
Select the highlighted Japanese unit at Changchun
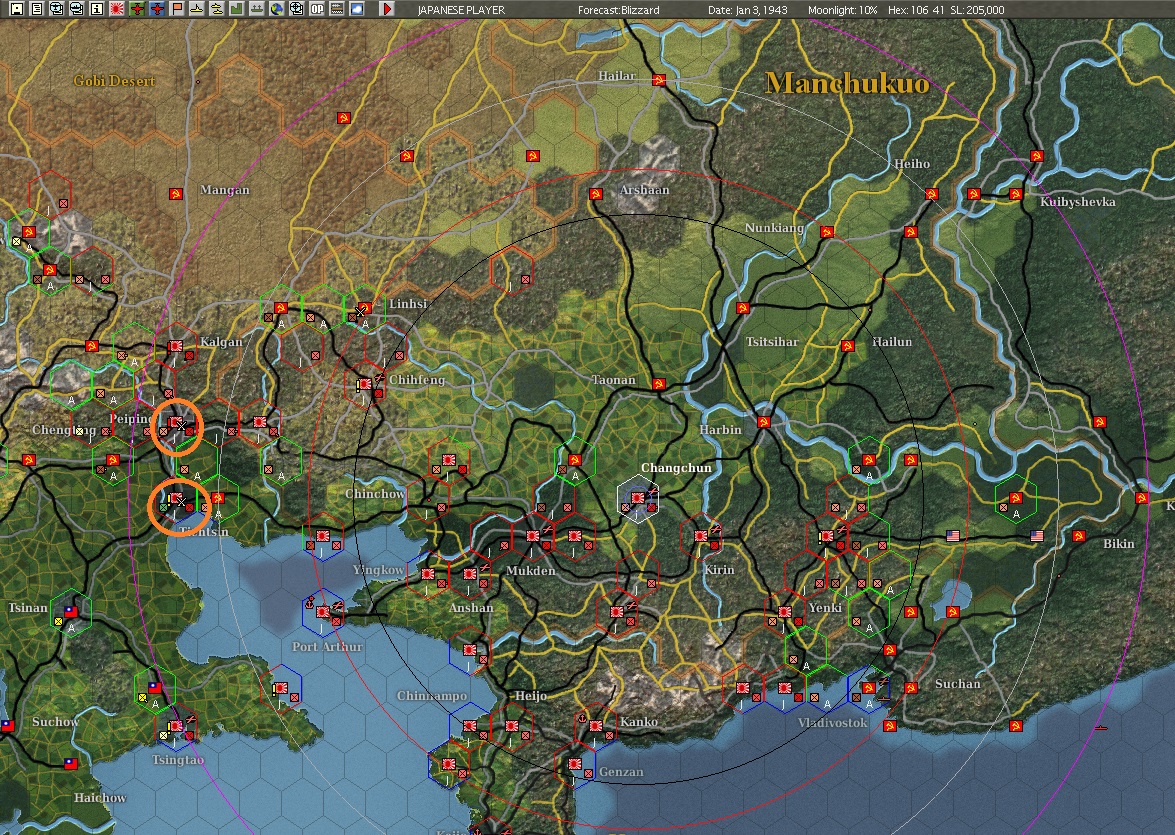click(x=638, y=498)
